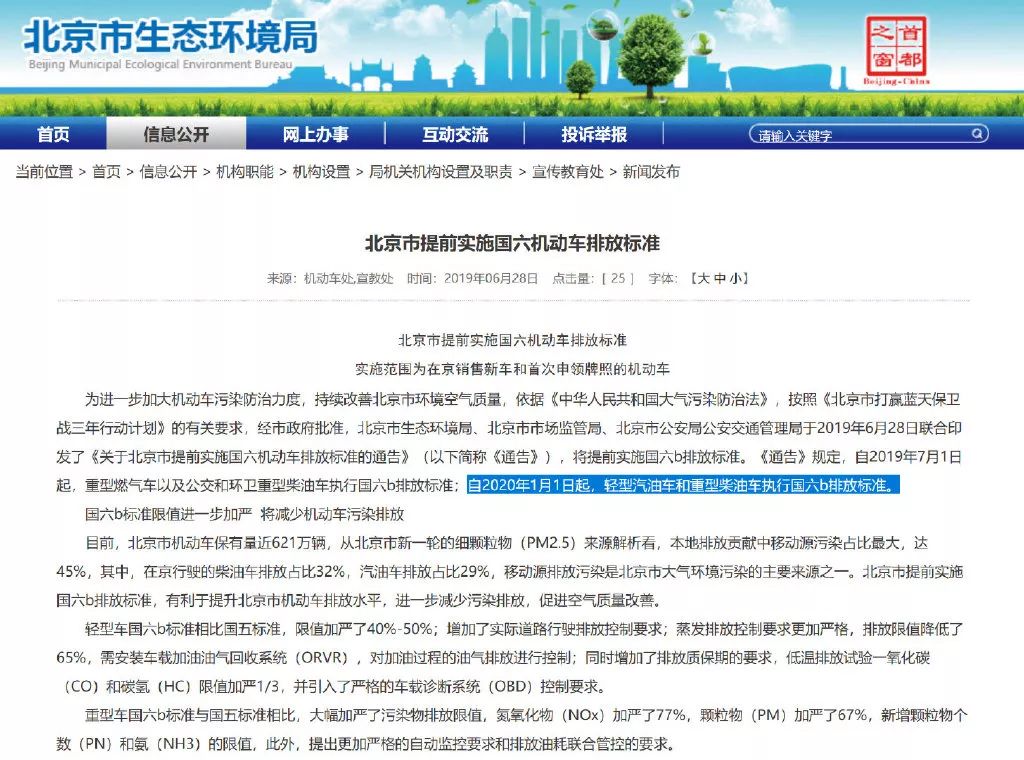The image size is (1024, 760).
Task: Open 机构设置 breadcrumb link
Action: [x=321, y=172]
